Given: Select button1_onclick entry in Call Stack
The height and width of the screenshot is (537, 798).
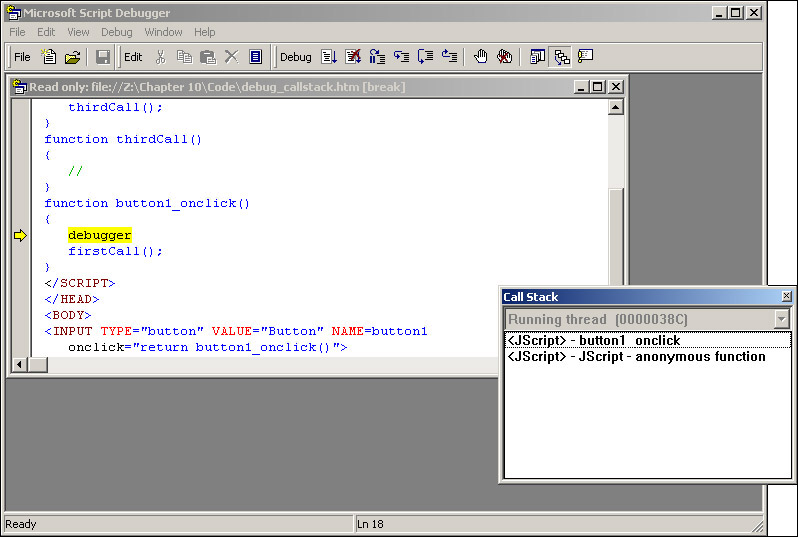Looking at the screenshot, I should coord(593,341).
